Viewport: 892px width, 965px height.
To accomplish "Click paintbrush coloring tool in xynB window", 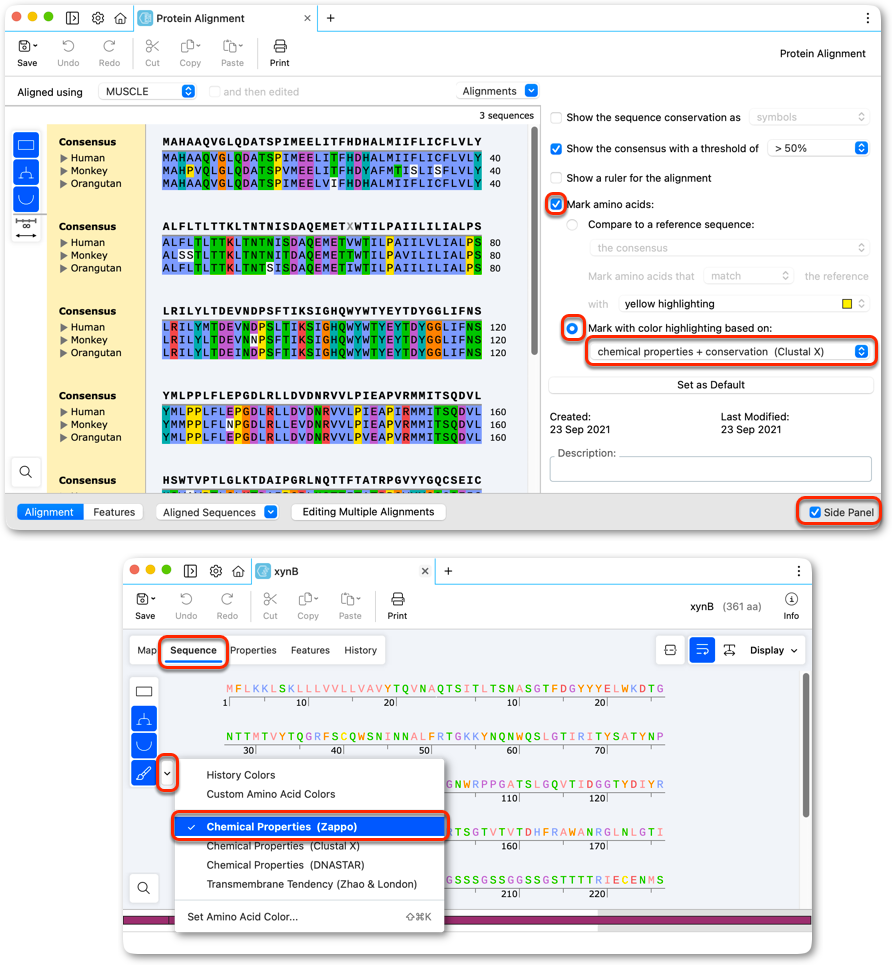I will [144, 773].
